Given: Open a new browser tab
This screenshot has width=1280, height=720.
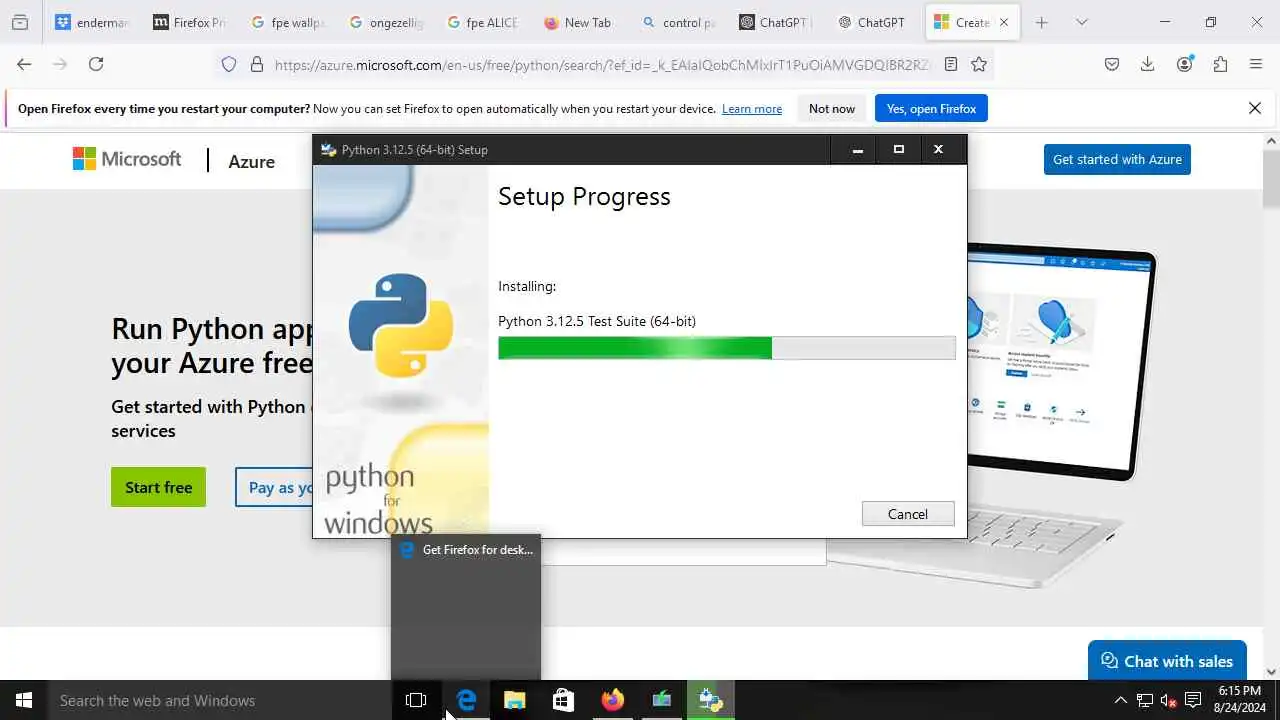Looking at the screenshot, I should pyautogui.click(x=1042, y=22).
